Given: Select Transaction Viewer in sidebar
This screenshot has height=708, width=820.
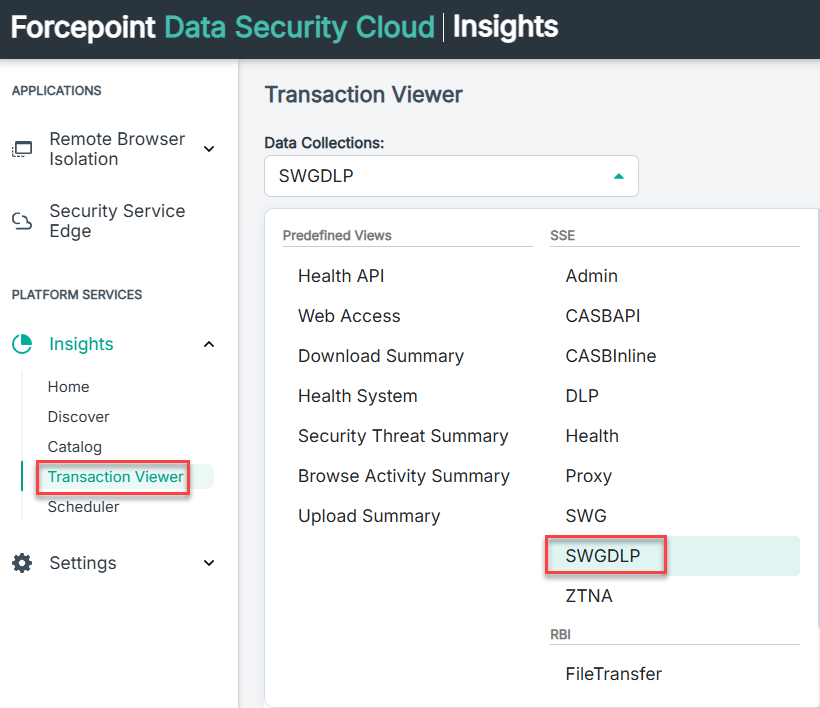Looking at the screenshot, I should 116,477.
